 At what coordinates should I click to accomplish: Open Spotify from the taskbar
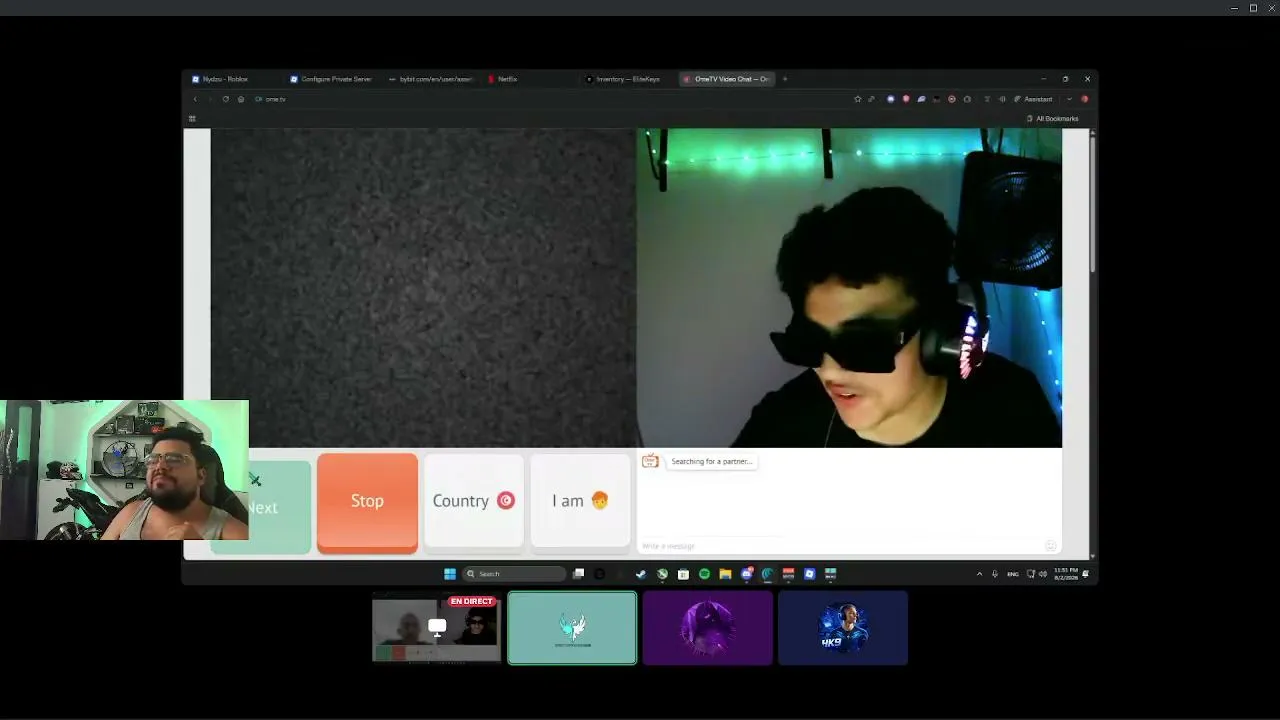(x=704, y=574)
